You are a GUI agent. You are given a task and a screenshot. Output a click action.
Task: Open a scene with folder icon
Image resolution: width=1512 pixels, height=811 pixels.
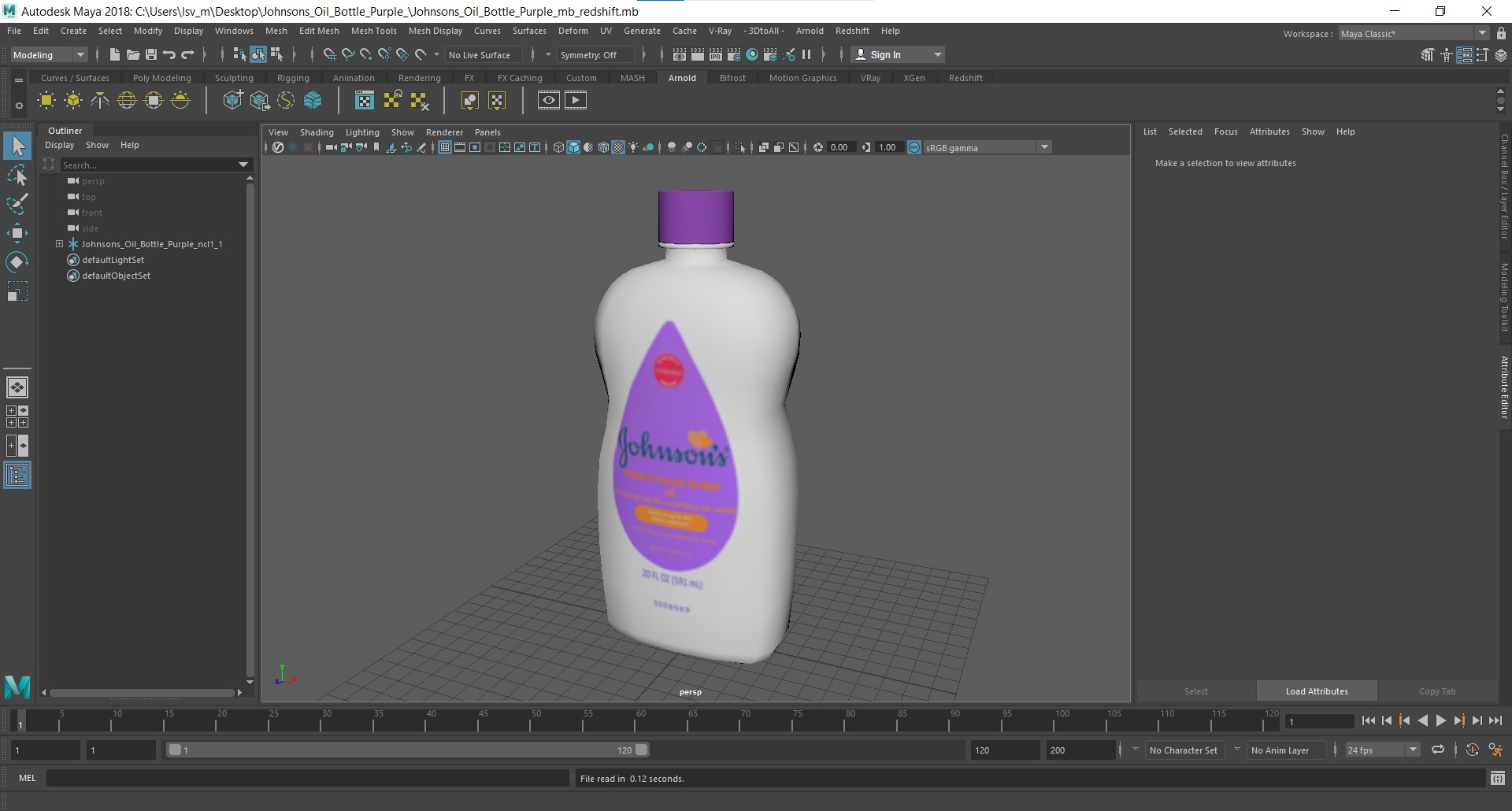[133, 54]
